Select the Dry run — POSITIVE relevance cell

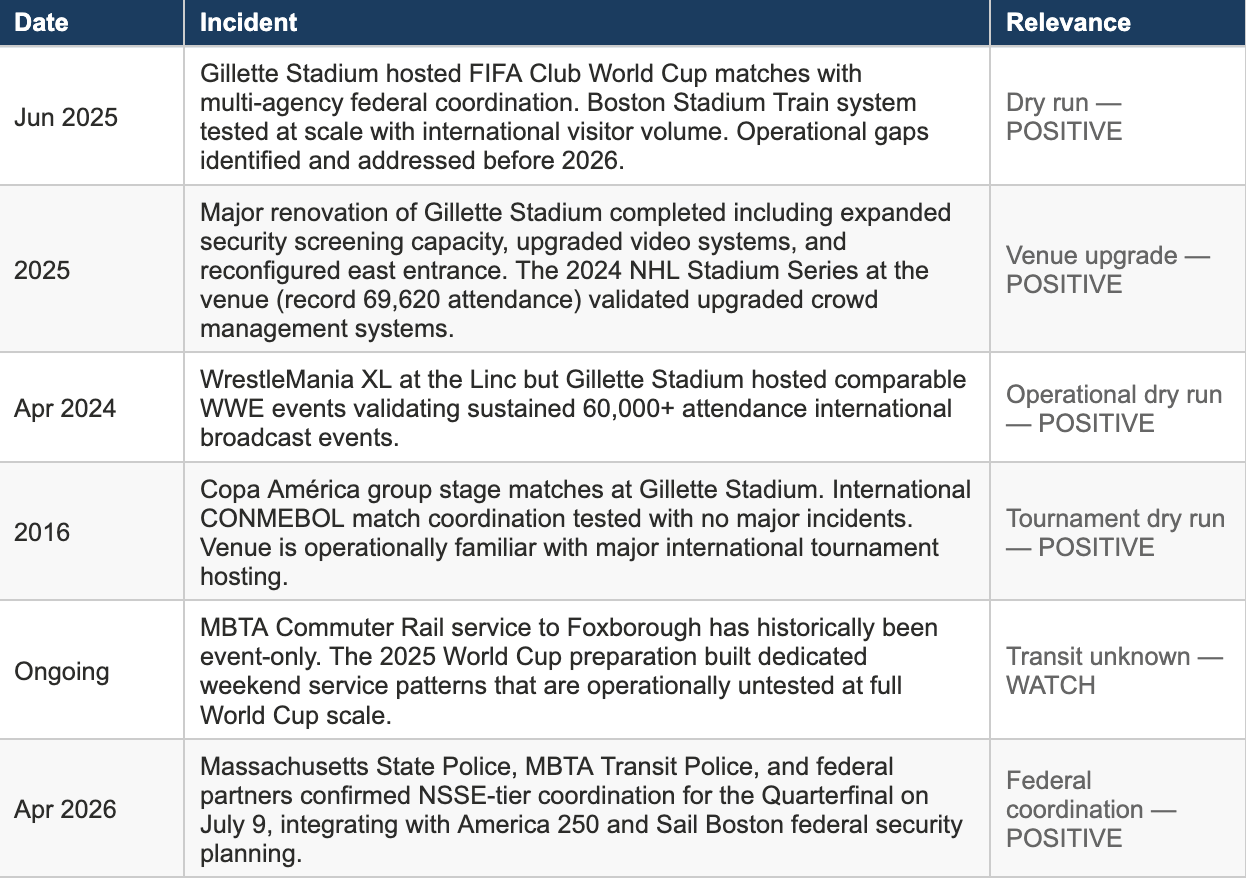[x=1118, y=116]
